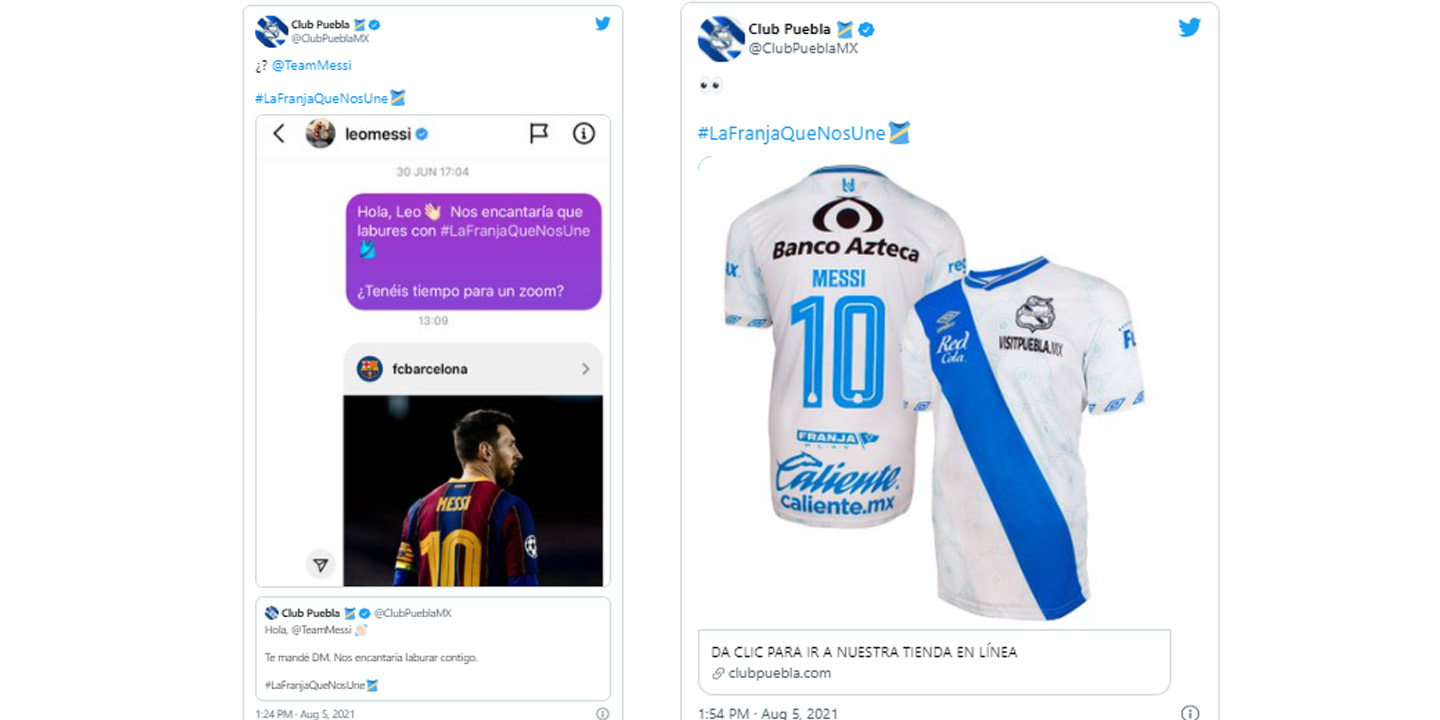Click the Twitter bird icon in left tweet
The width and height of the screenshot is (1440, 720).
(602, 24)
